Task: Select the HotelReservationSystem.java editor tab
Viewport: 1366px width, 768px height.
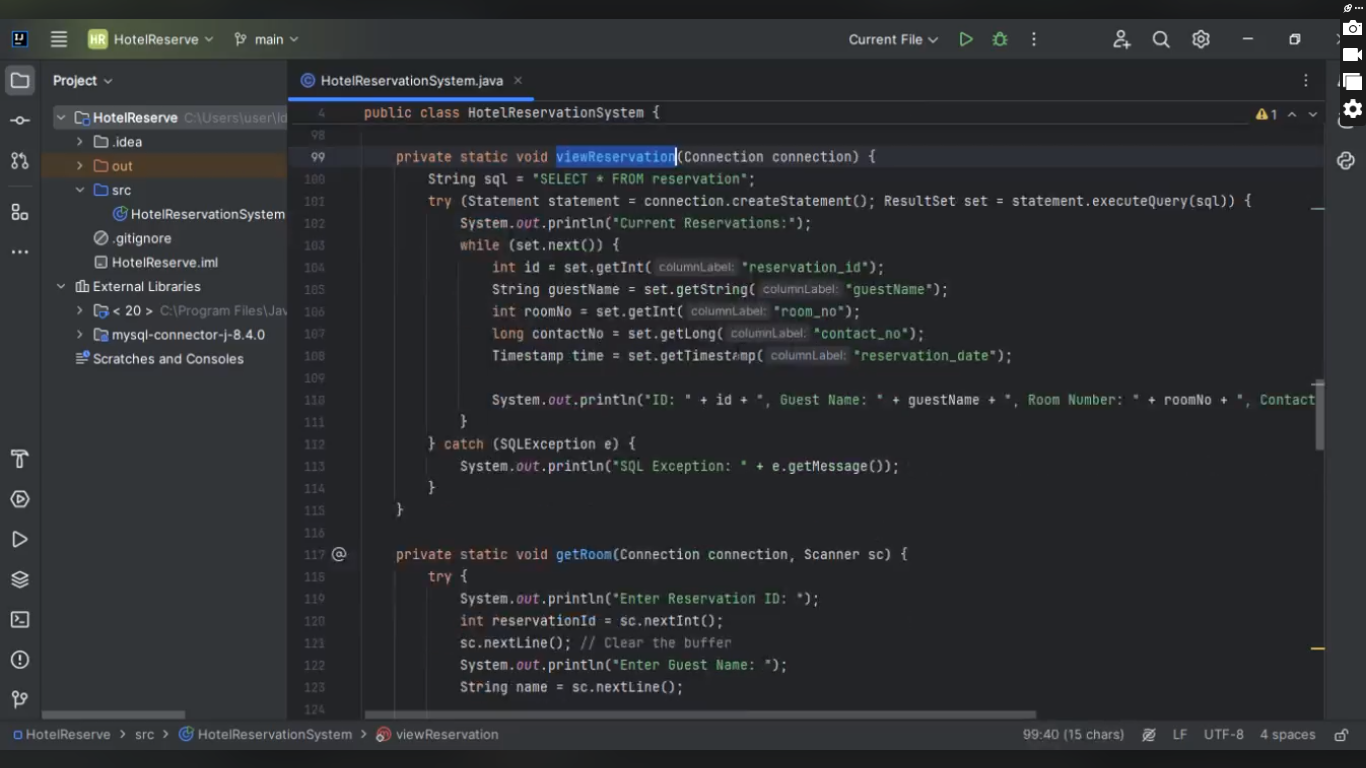Action: [x=411, y=80]
